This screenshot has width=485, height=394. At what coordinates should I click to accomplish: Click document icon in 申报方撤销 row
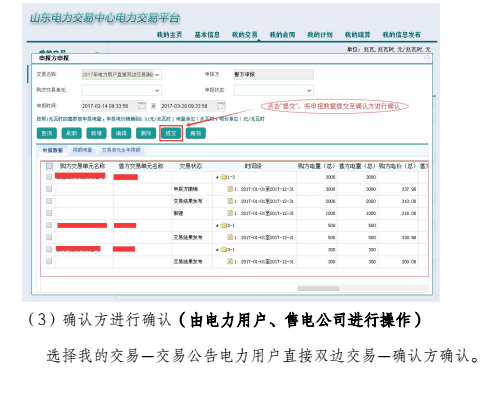click(230, 189)
